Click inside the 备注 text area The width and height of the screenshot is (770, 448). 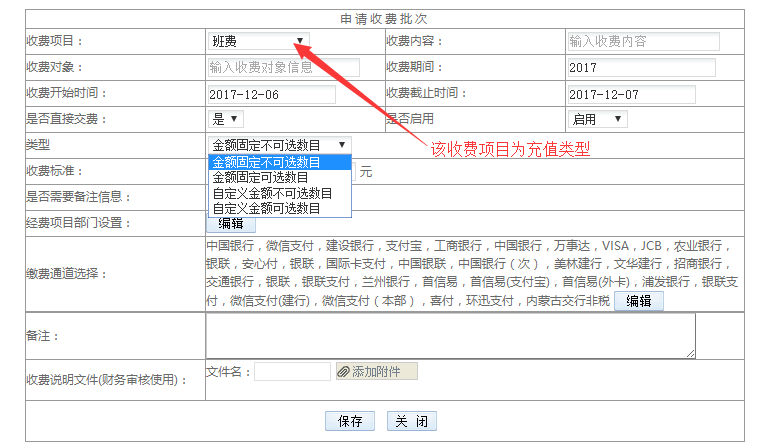coord(450,336)
